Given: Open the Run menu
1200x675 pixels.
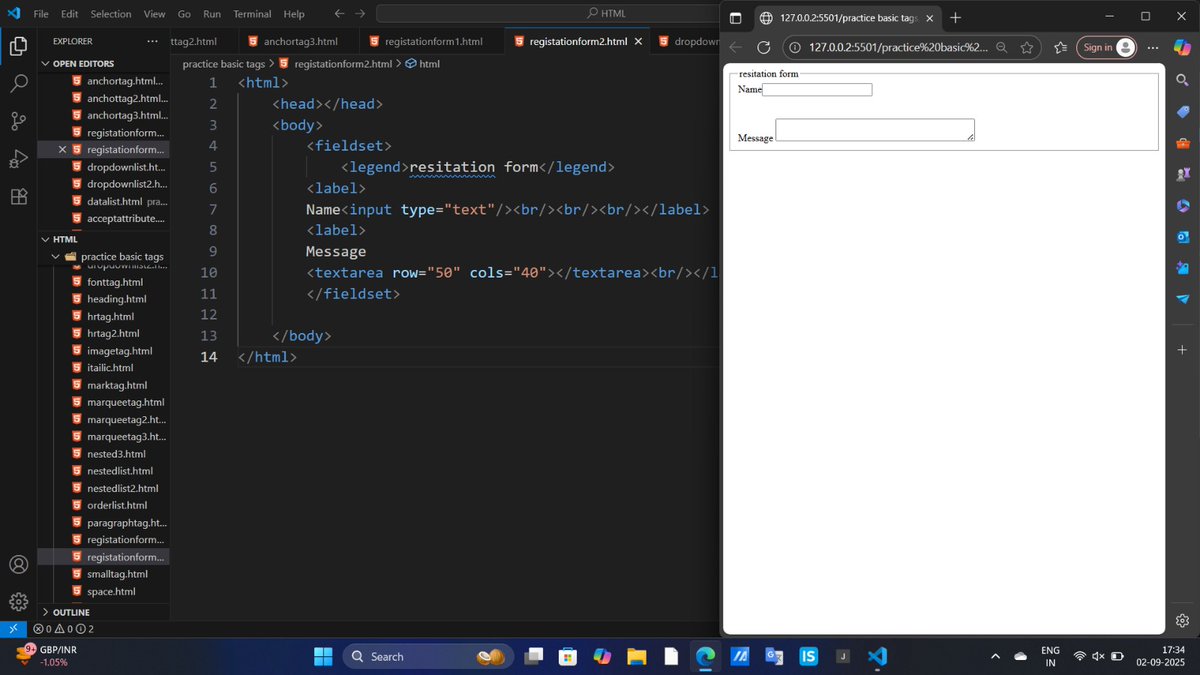Looking at the screenshot, I should pyautogui.click(x=212, y=14).
